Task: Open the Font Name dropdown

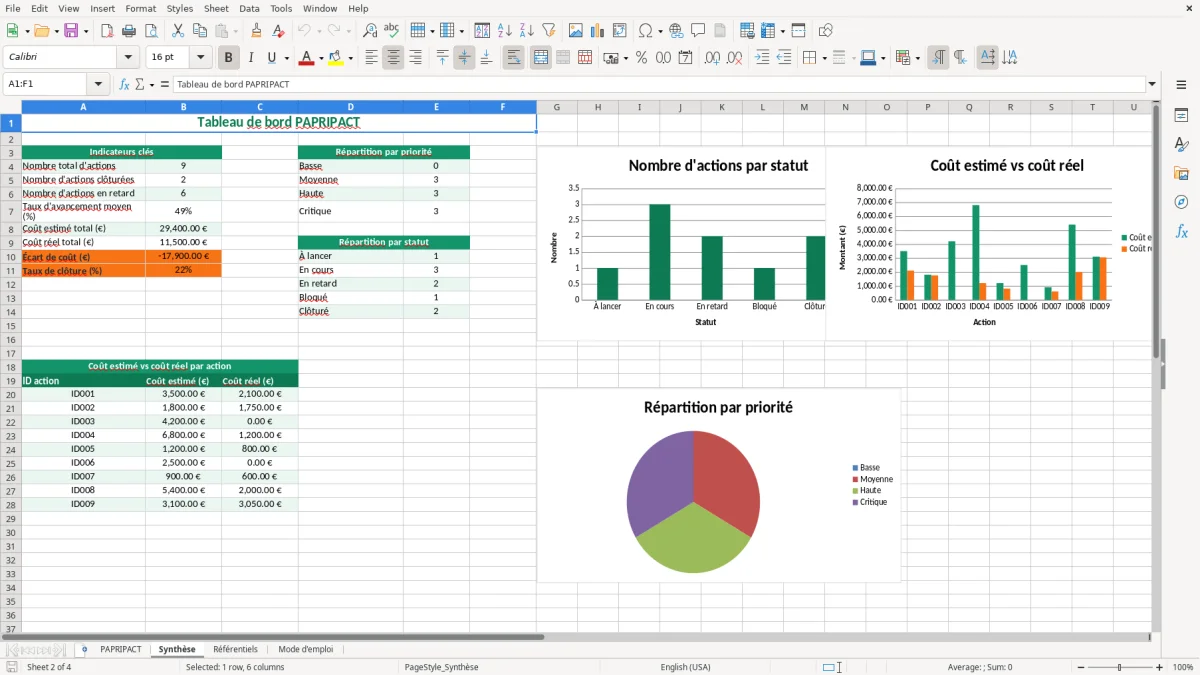Action: tap(128, 58)
